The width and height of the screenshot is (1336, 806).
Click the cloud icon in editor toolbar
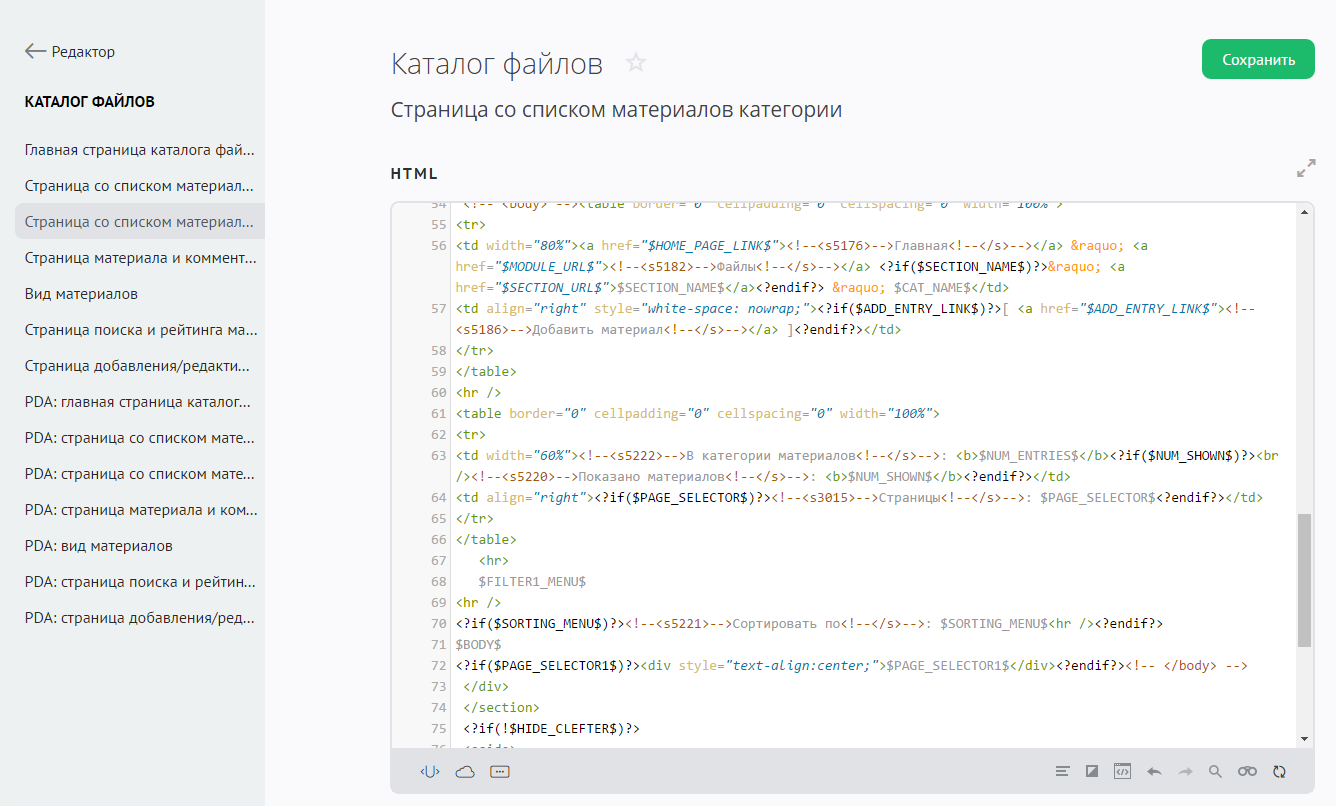[465, 771]
